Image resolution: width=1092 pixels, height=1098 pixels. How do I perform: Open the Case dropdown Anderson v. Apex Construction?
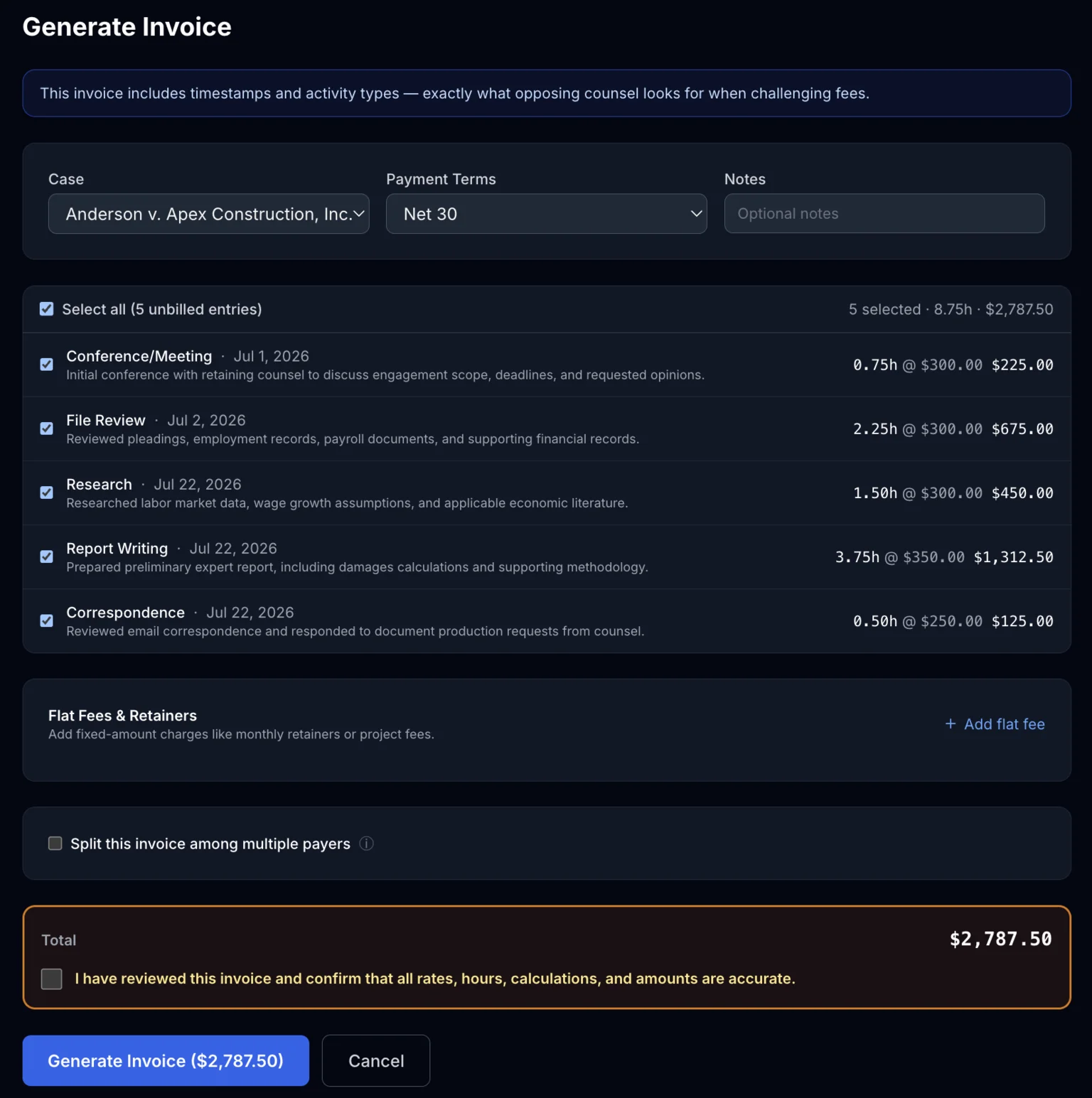pos(208,214)
